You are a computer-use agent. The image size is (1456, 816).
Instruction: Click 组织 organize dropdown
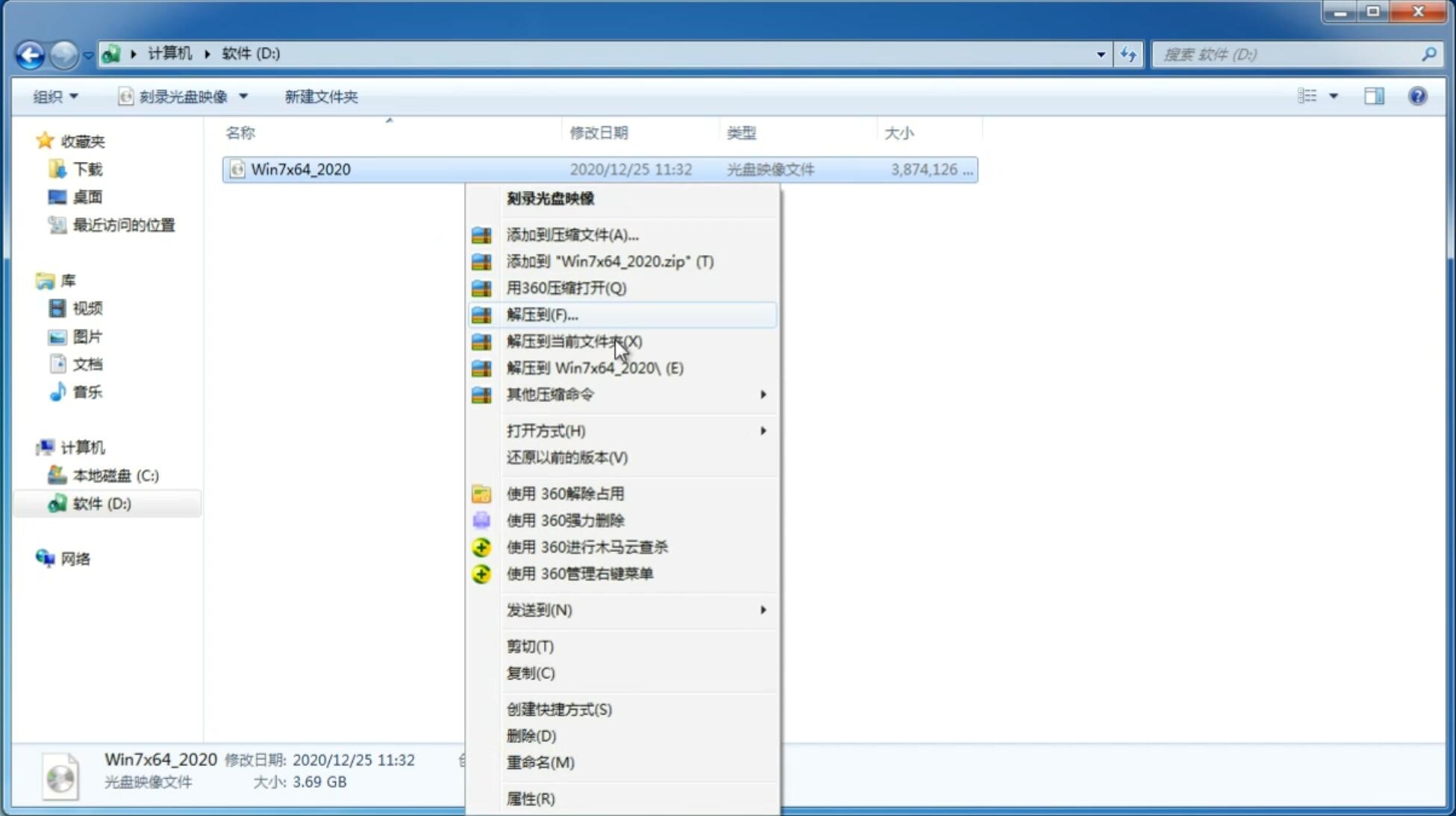click(x=55, y=95)
